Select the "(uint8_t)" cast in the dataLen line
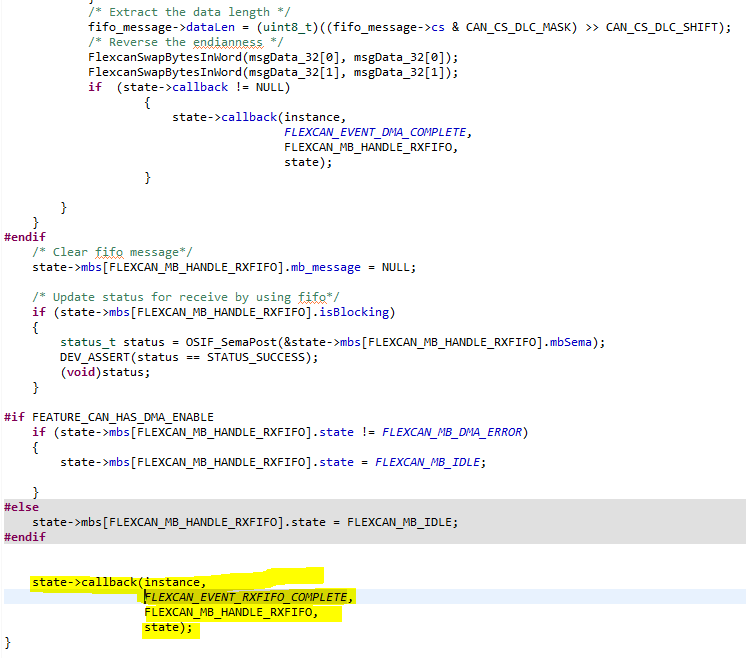Image resolution: width=746 pixels, height=658 pixels. pos(287,27)
